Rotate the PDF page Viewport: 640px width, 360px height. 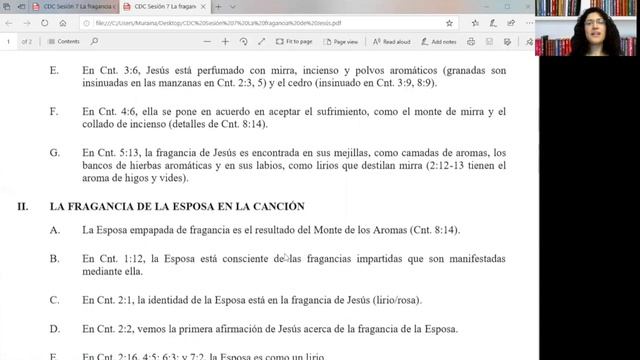click(x=244, y=42)
